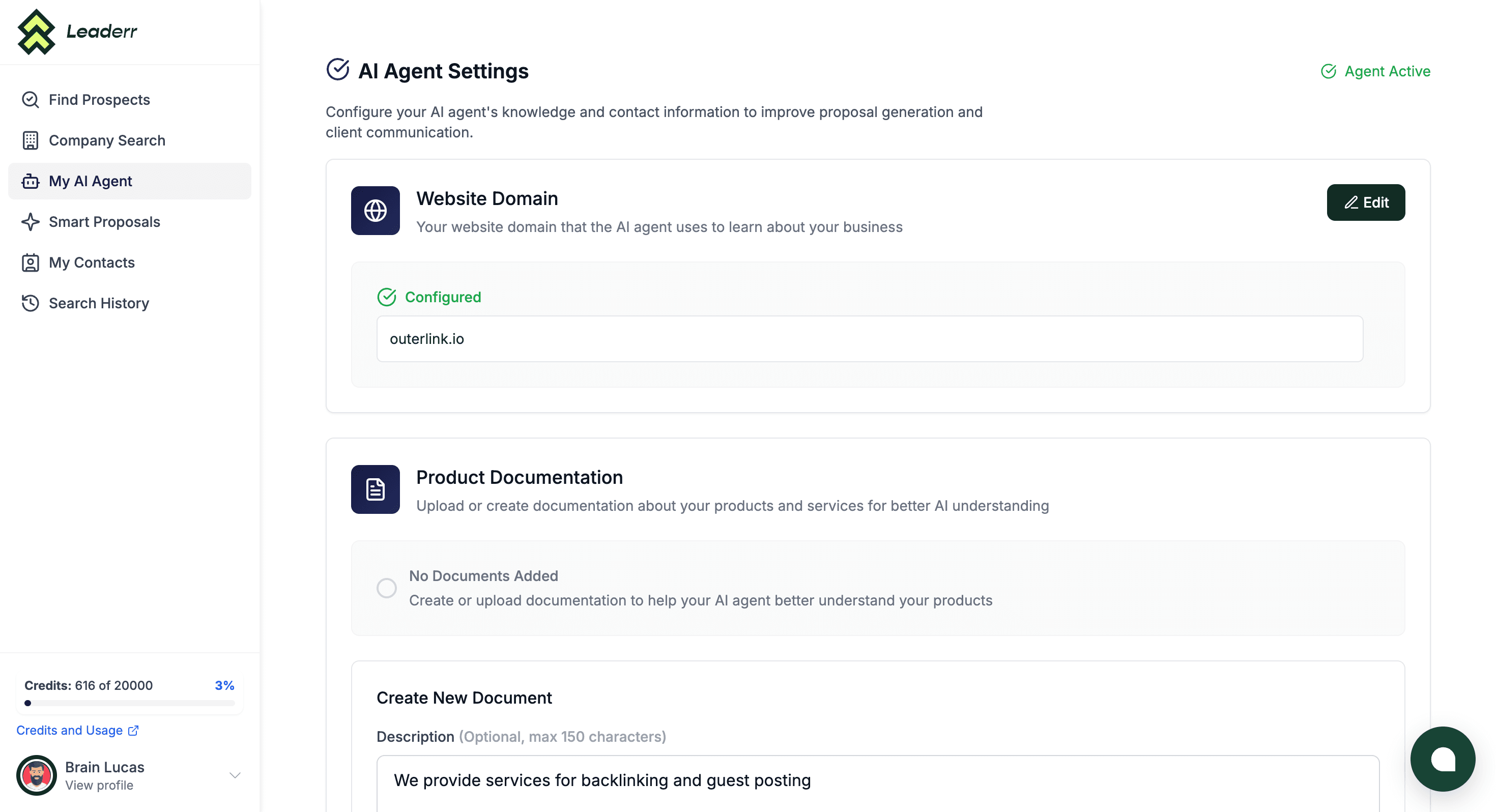Open the chat bubble widget
This screenshot has height=812, width=1496.
point(1443,759)
